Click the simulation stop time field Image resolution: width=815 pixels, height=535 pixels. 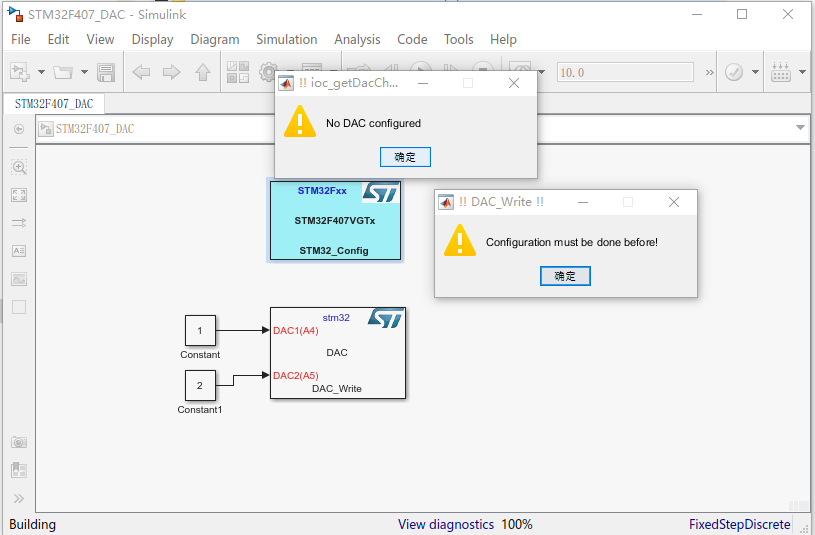coord(625,72)
